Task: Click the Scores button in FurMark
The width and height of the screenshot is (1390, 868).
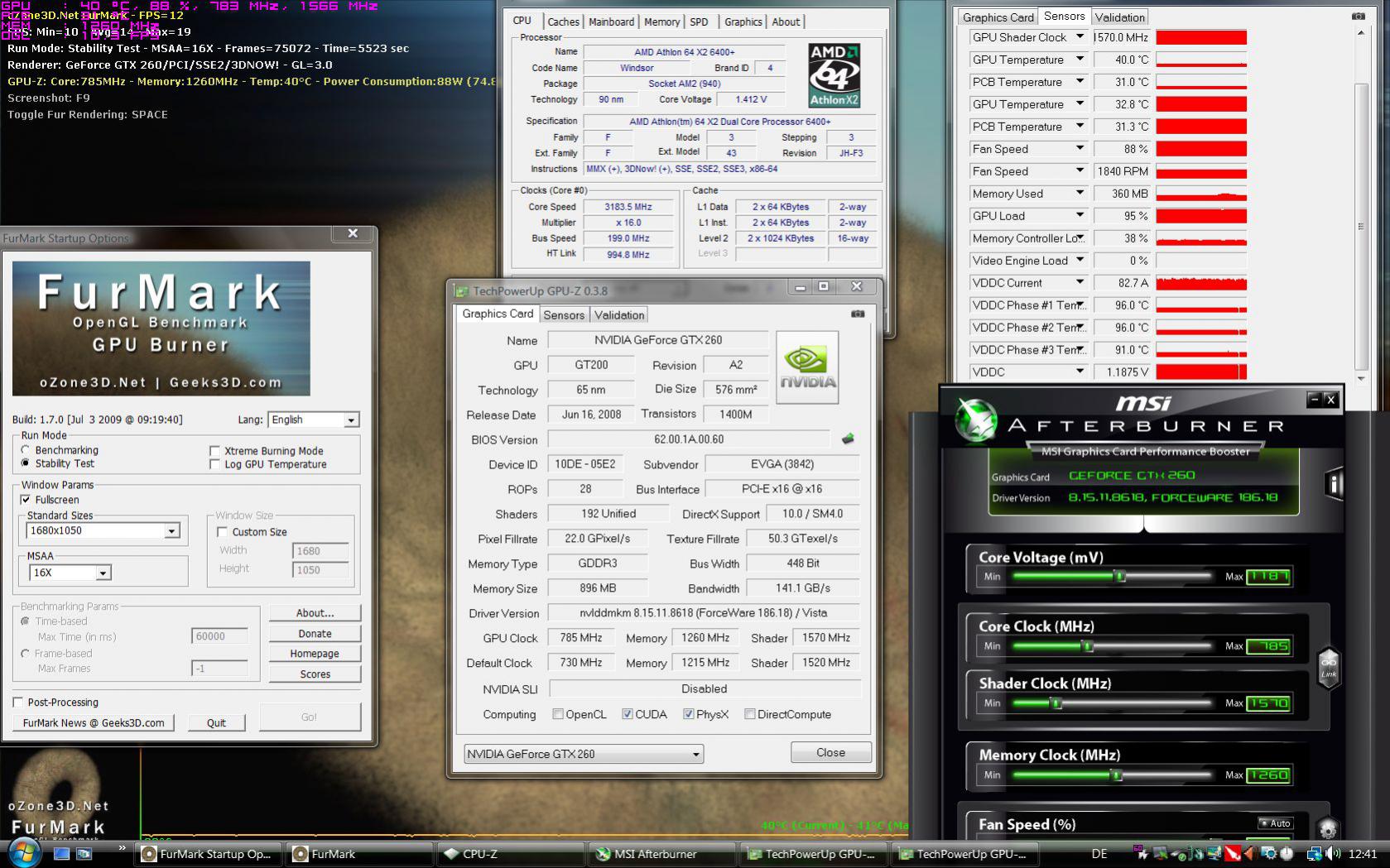Action: (x=315, y=674)
